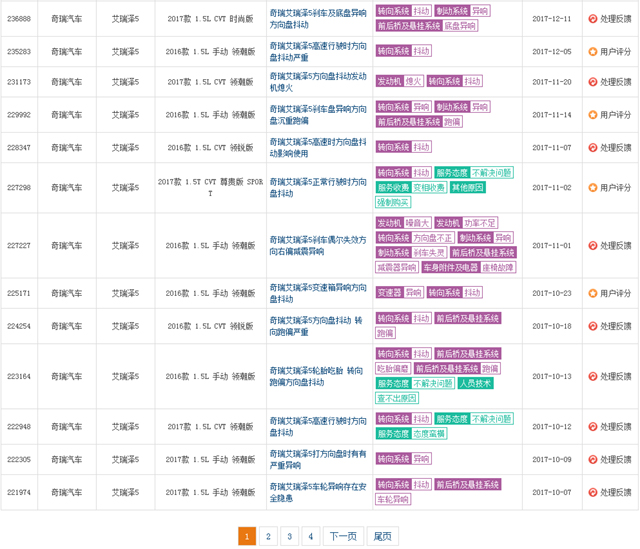Click the 转向系统 异响 tag in row 222305
Image resolution: width=640 pixels, height=549 pixels.
403,459
